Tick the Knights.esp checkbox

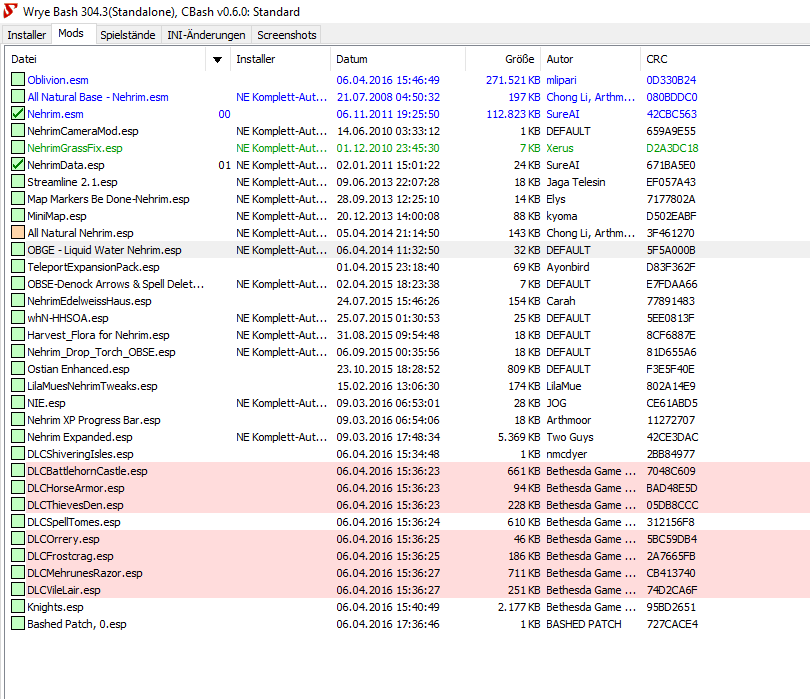17,607
